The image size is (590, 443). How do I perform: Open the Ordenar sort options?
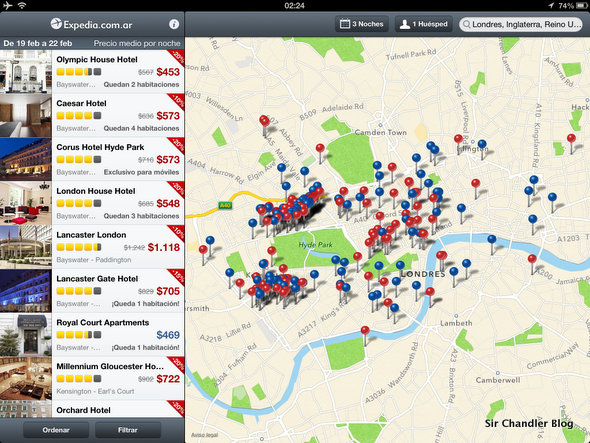pos(56,430)
